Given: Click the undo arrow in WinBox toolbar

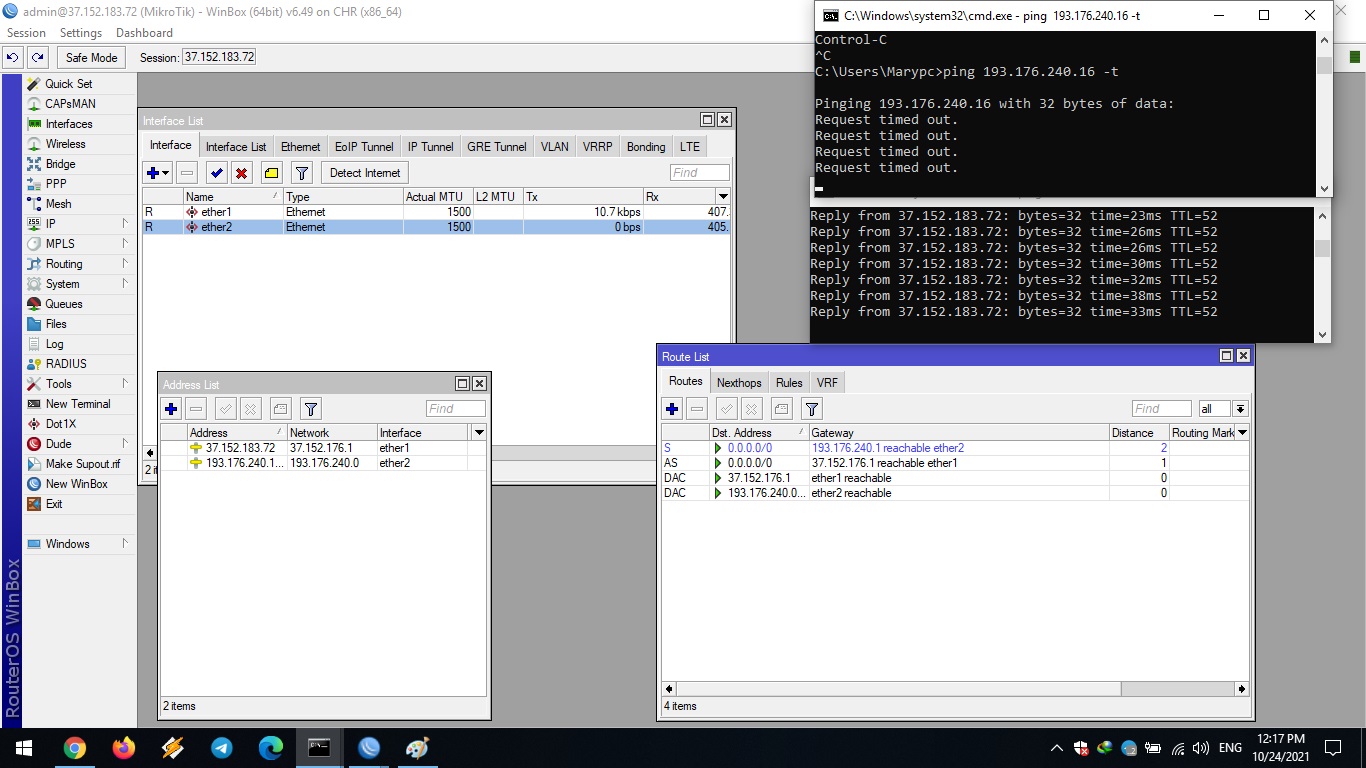Looking at the screenshot, I should point(13,58).
